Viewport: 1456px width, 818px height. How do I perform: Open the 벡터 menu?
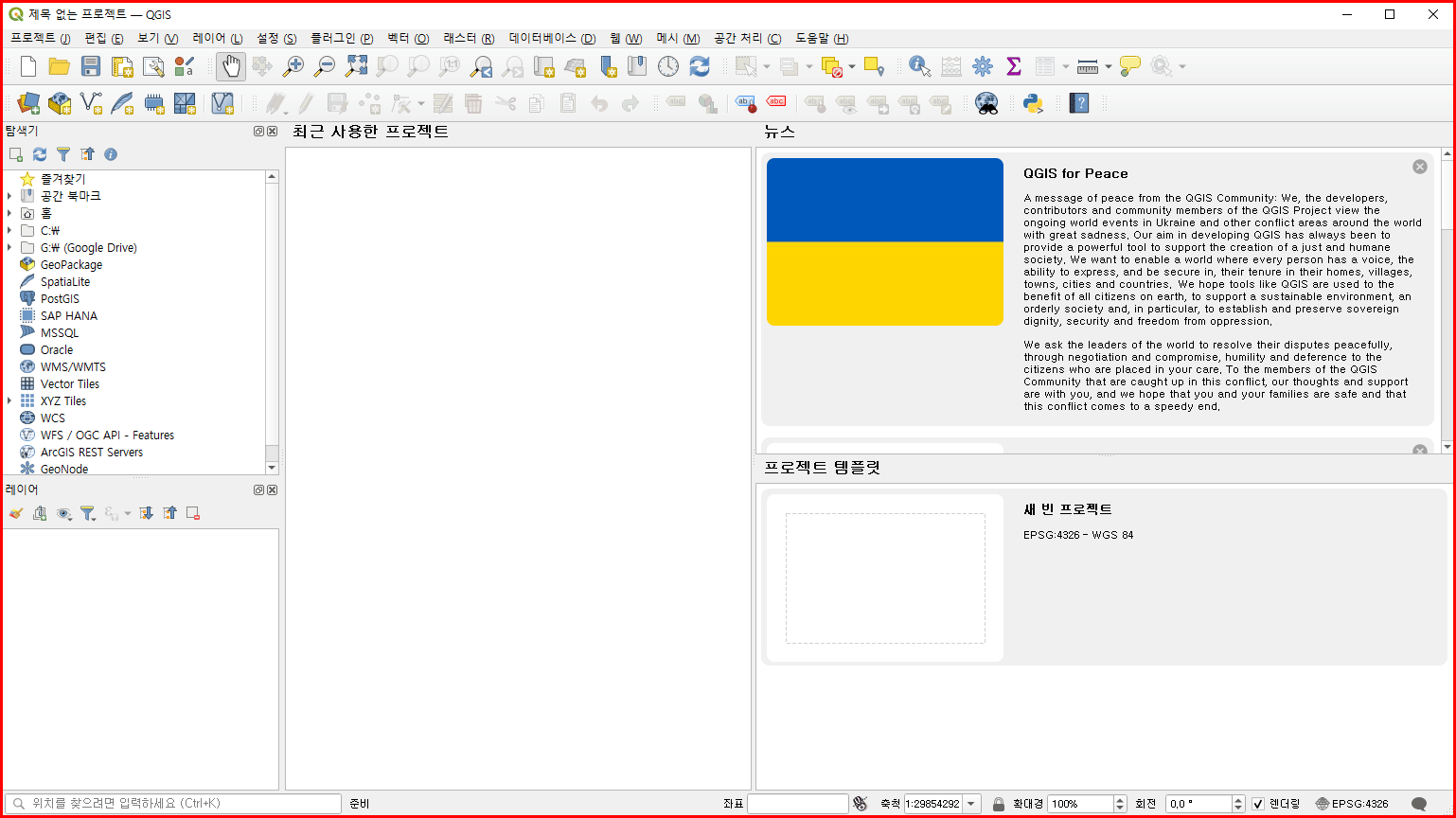(408, 39)
